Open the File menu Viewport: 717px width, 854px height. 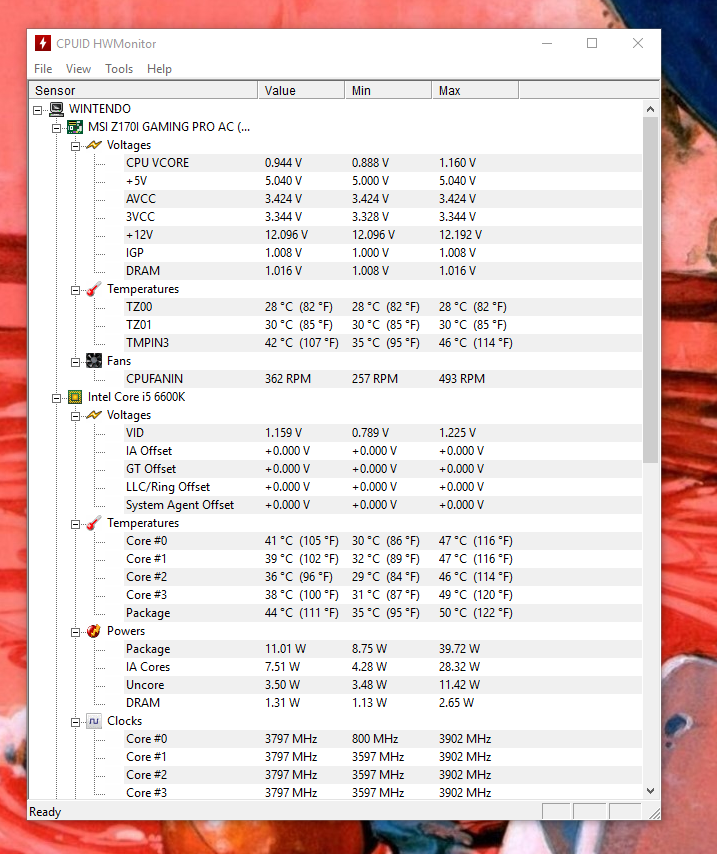pos(43,69)
